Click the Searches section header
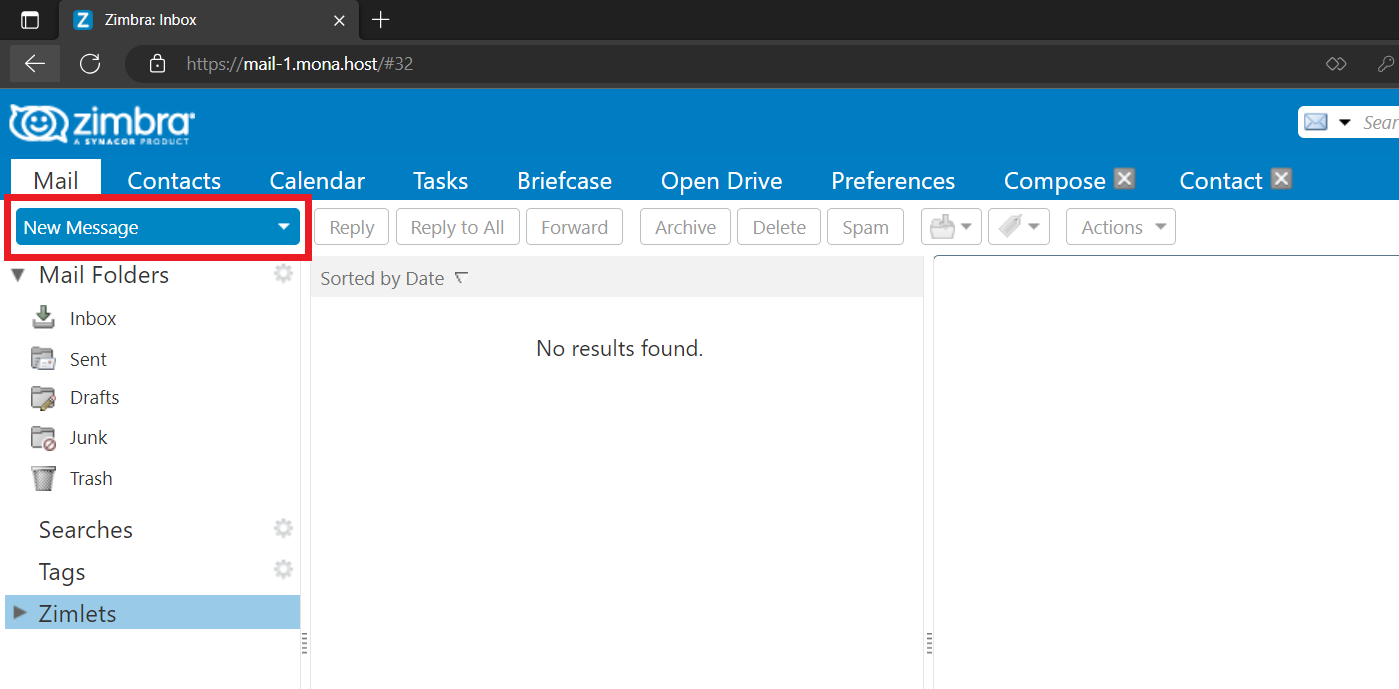This screenshot has height=689, width=1399. point(86,530)
